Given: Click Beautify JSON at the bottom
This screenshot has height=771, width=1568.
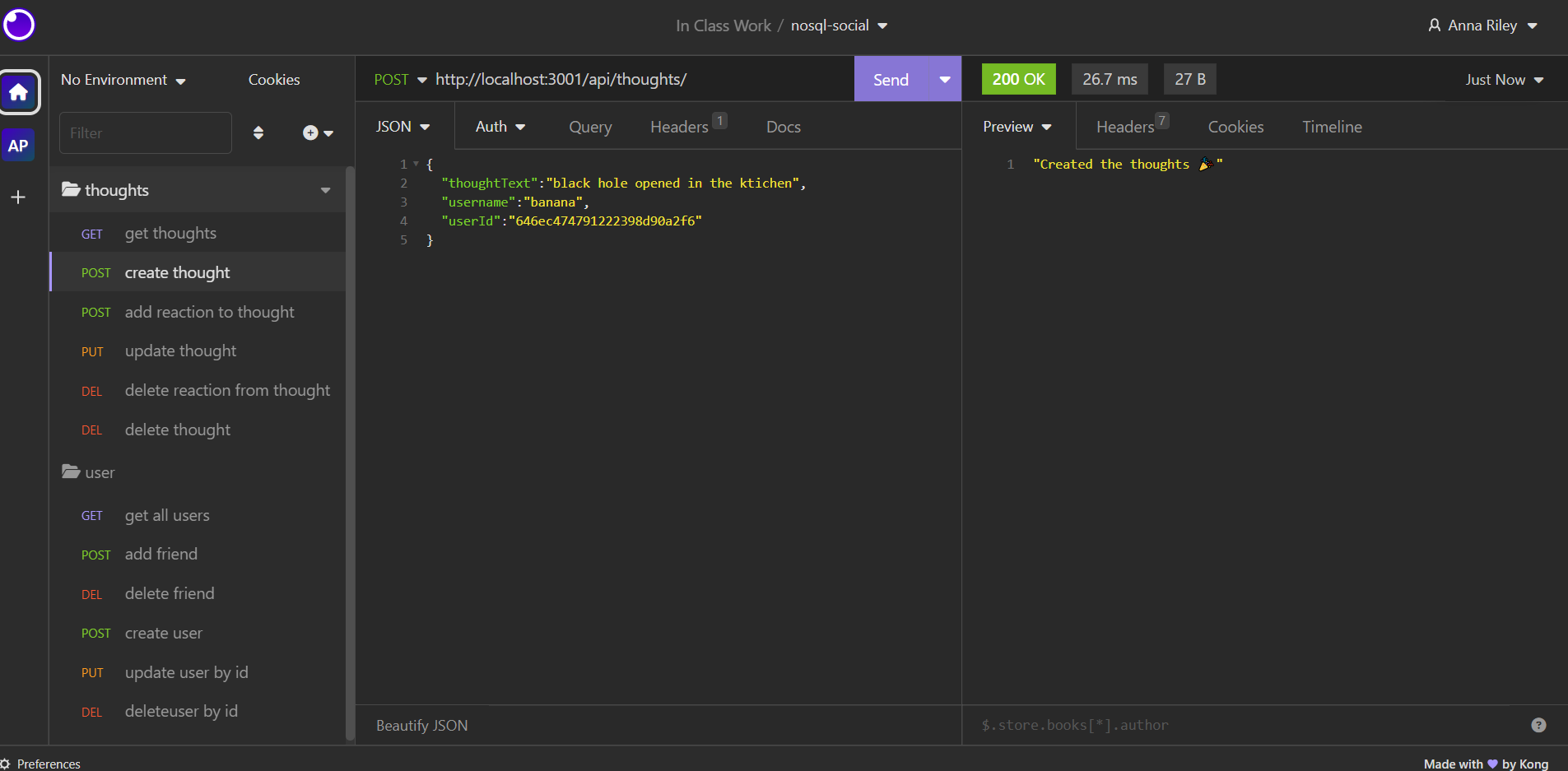Looking at the screenshot, I should click(x=421, y=725).
